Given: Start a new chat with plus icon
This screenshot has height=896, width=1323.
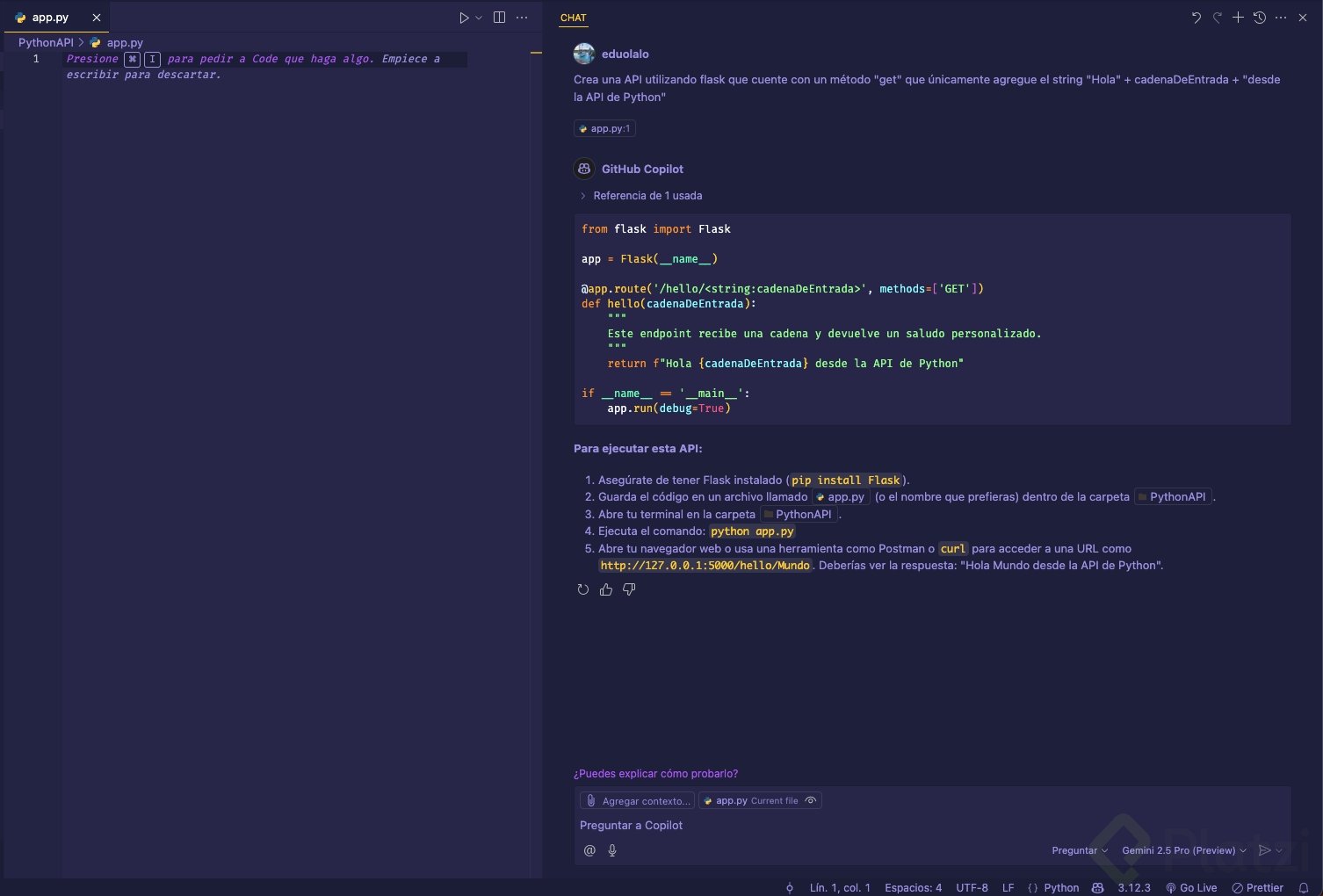Looking at the screenshot, I should point(1238,18).
